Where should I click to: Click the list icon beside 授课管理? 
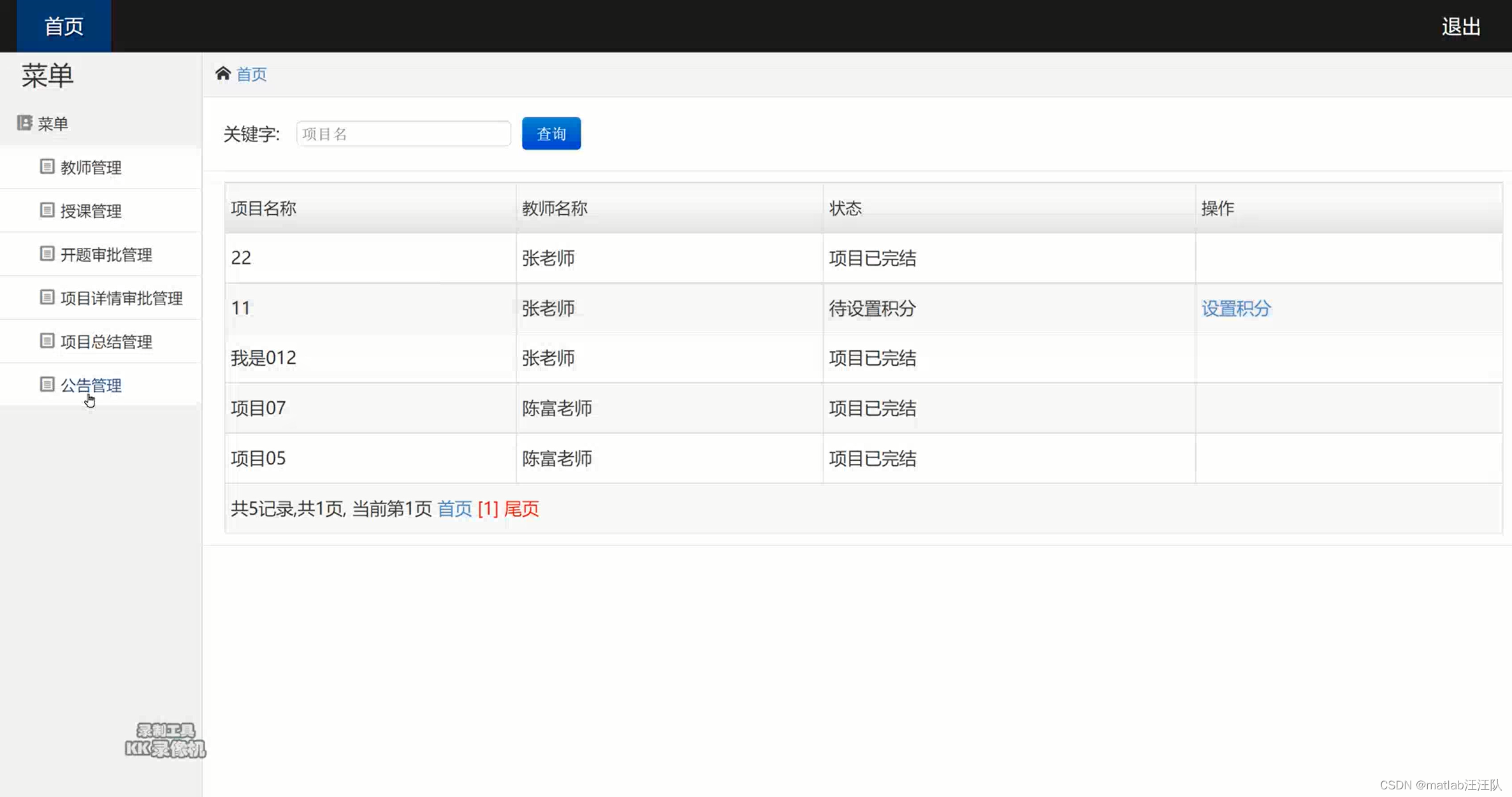click(47, 210)
